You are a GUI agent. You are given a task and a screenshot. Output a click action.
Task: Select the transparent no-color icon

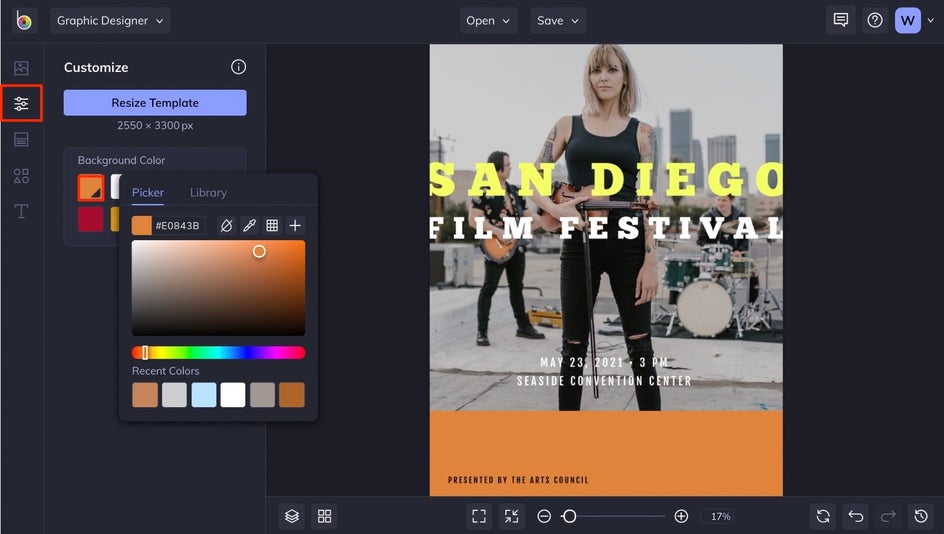[x=226, y=226]
